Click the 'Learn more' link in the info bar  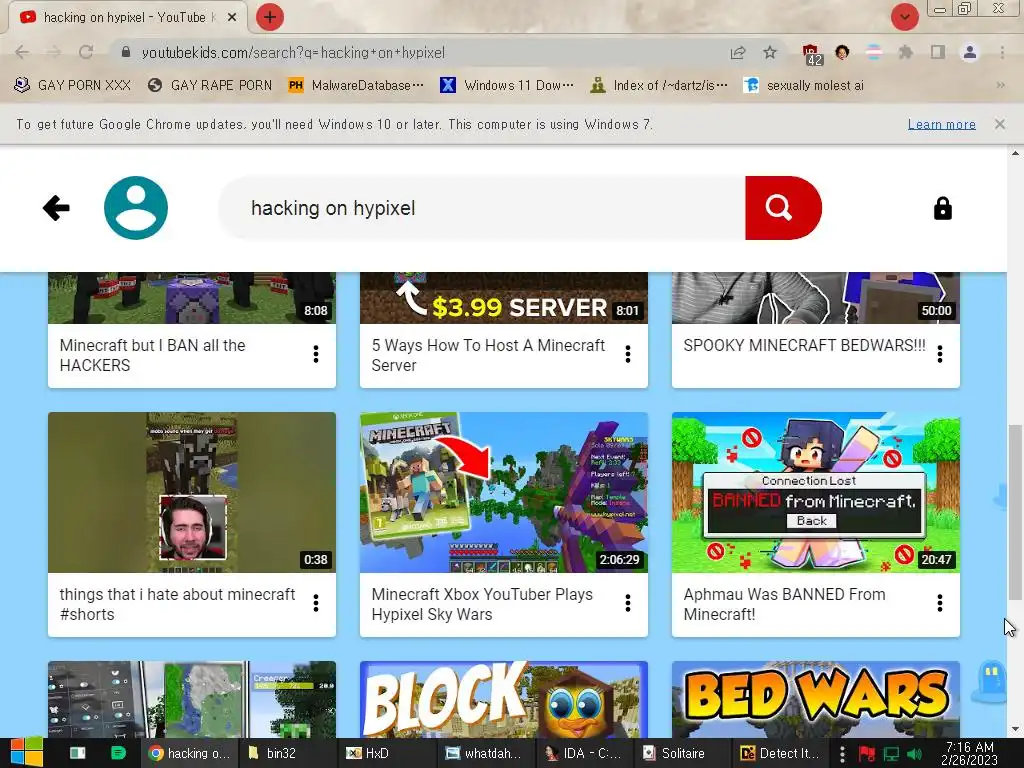[x=942, y=124]
